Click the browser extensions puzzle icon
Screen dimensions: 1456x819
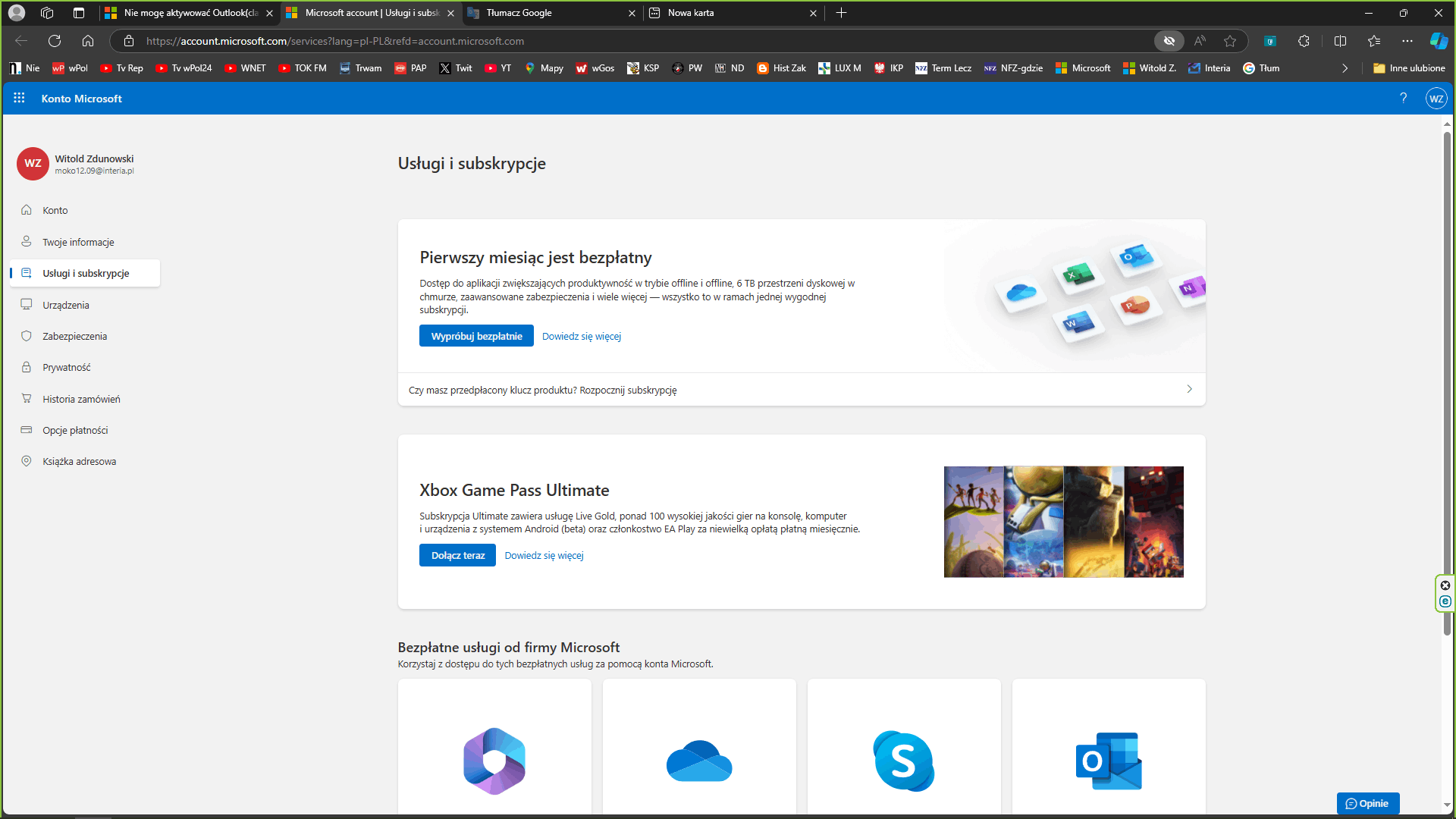(1304, 41)
